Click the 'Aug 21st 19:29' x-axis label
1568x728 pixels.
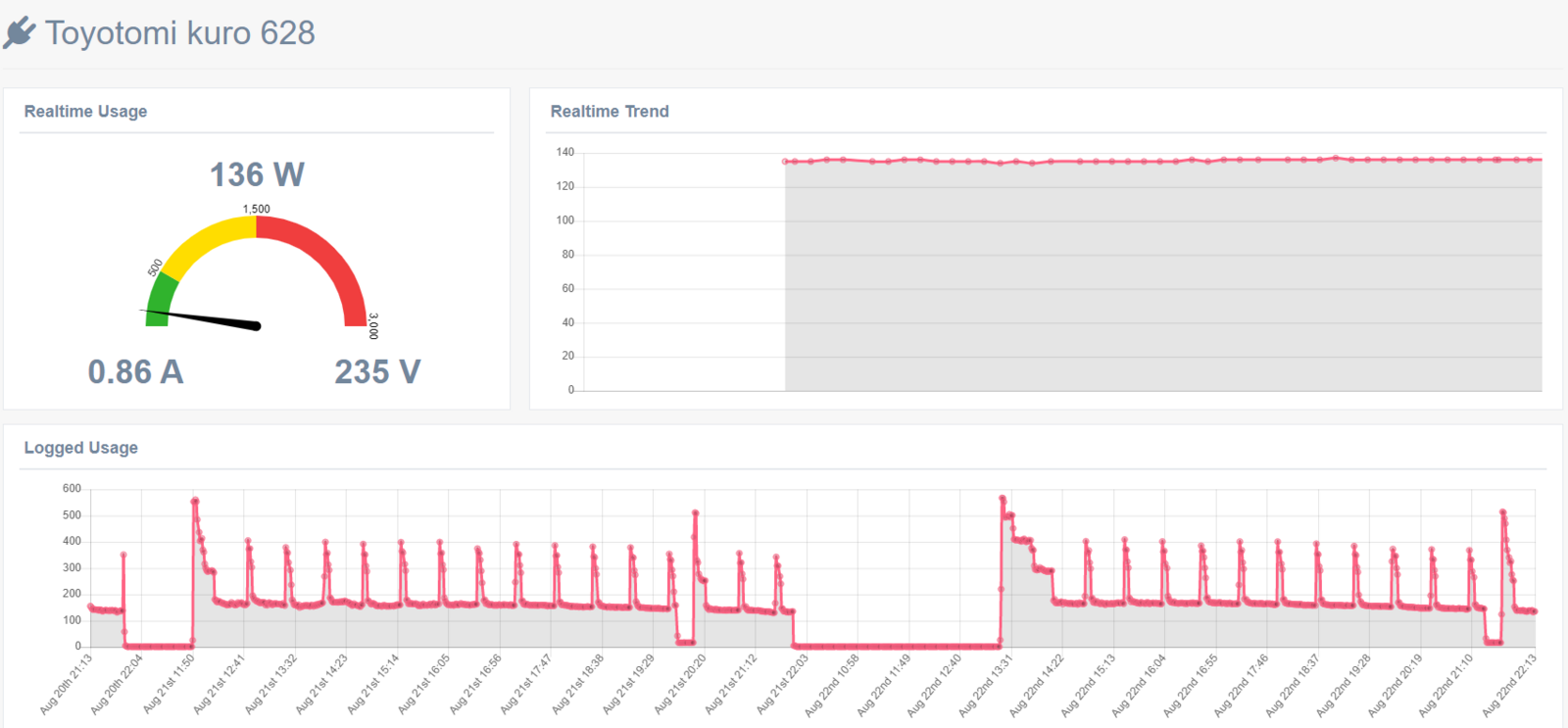(x=629, y=684)
